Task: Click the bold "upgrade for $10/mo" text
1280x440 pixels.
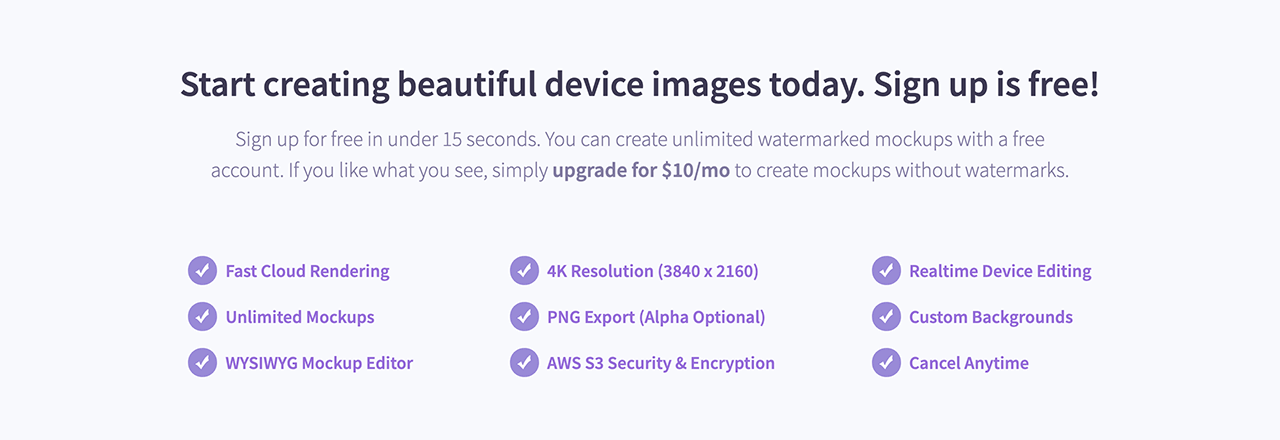Action: [x=641, y=170]
